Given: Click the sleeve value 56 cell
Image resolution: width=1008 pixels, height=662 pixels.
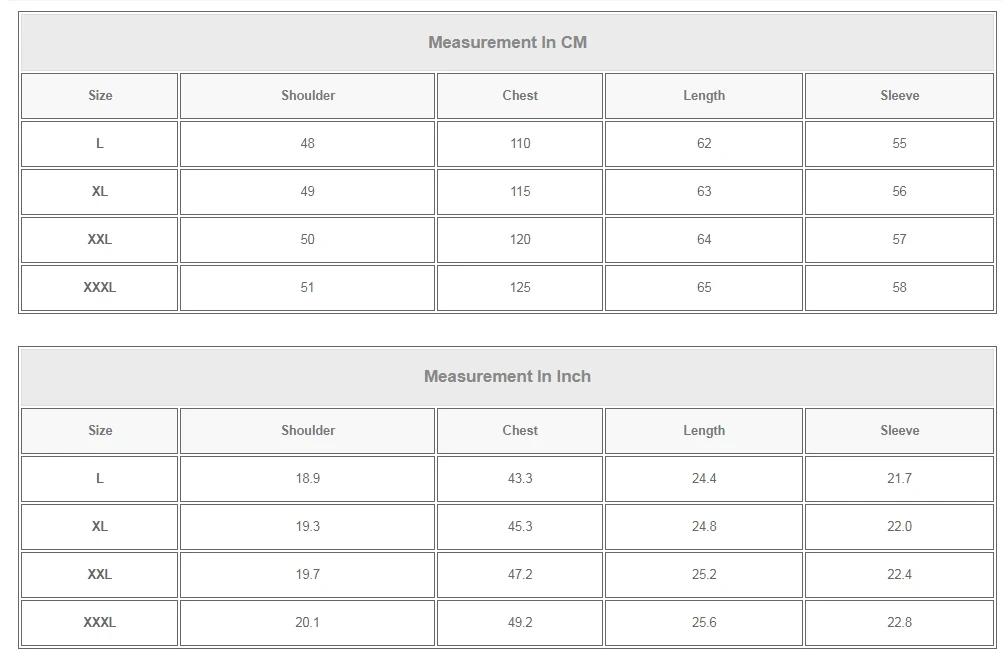Looking at the screenshot, I should pos(899,191).
